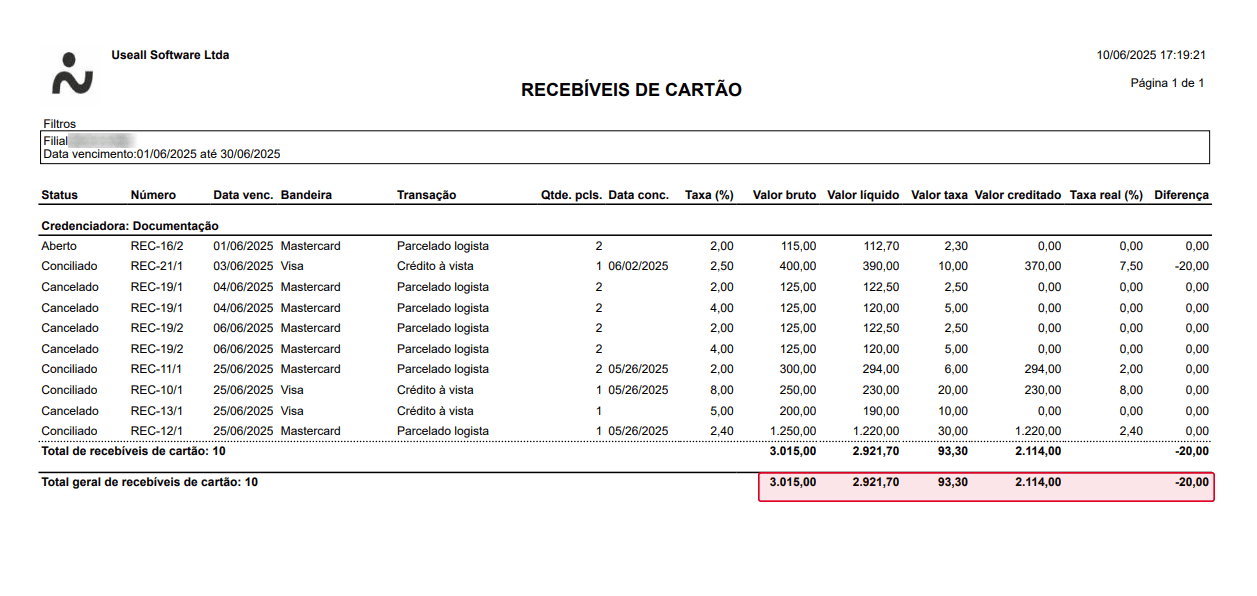Select receivable number REC-16/2
The width and height of the screenshot is (1257, 596).
click(157, 246)
